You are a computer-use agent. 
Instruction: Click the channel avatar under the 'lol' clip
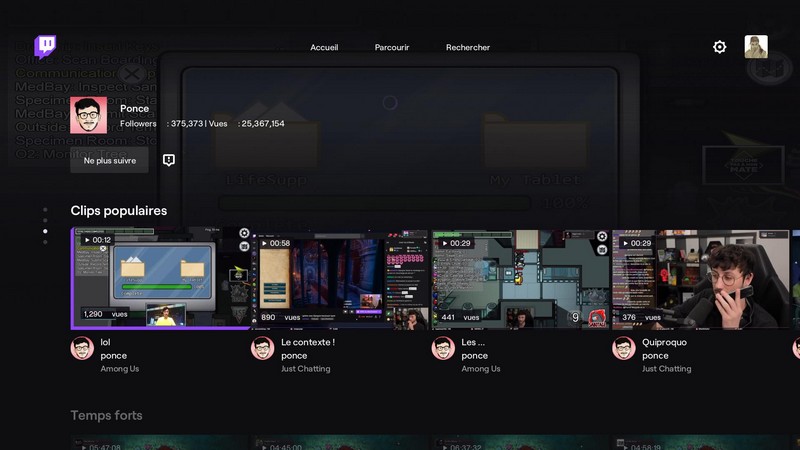click(x=82, y=348)
